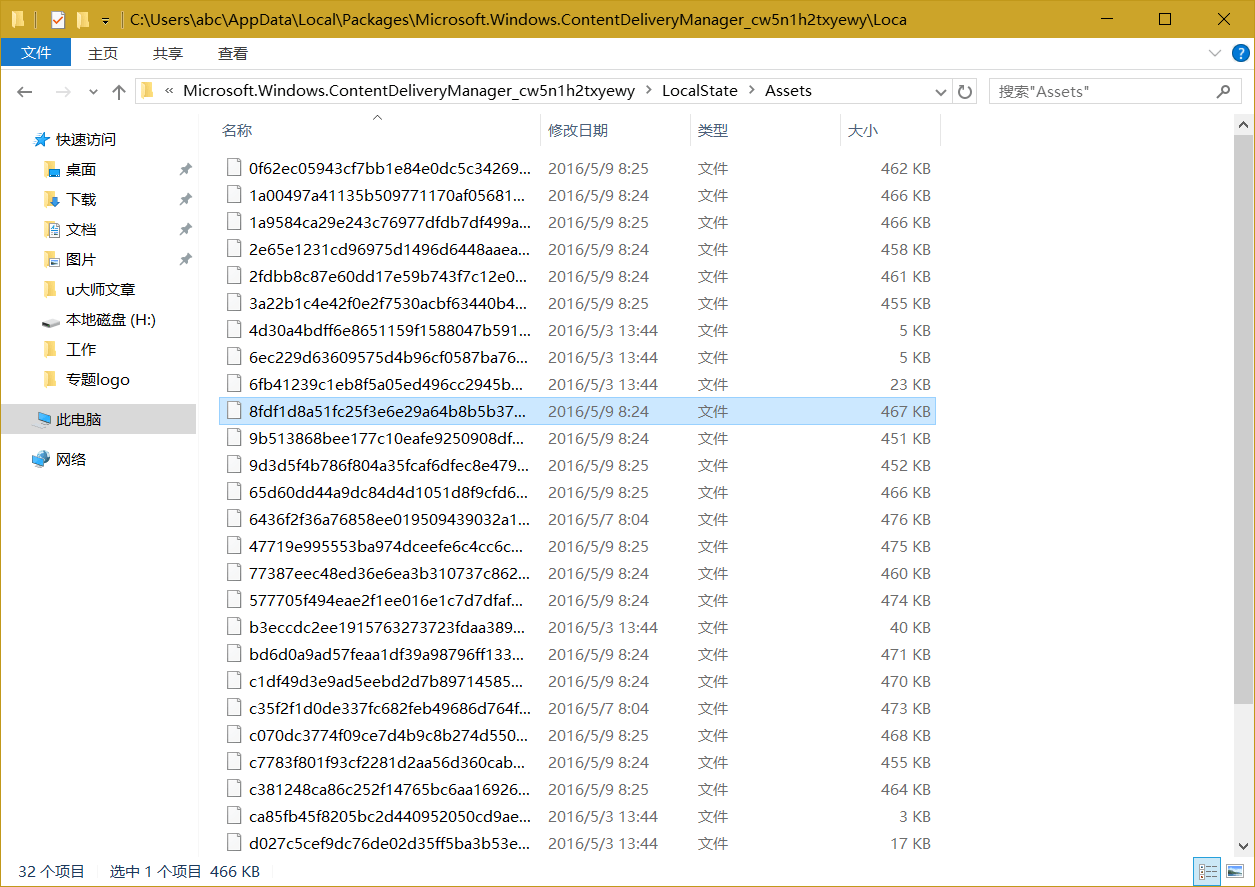This screenshot has height=887, width=1255.
Task: Click the search magnifier icon
Action: pyautogui.click(x=1223, y=91)
